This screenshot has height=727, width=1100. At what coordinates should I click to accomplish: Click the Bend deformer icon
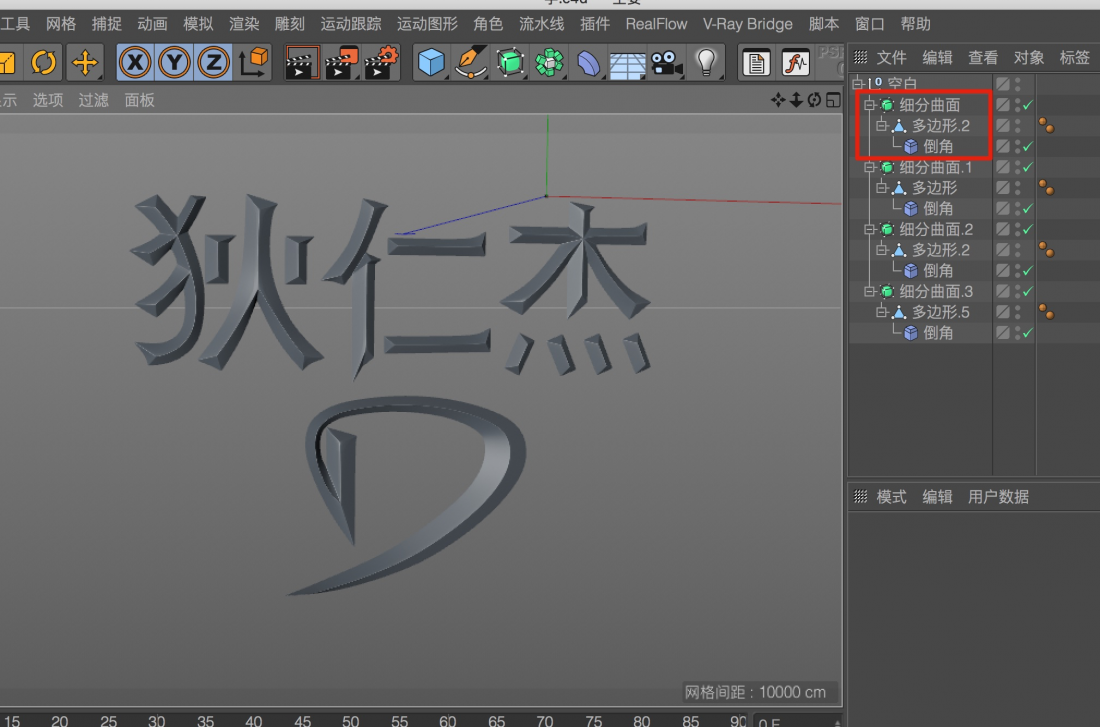click(x=589, y=63)
